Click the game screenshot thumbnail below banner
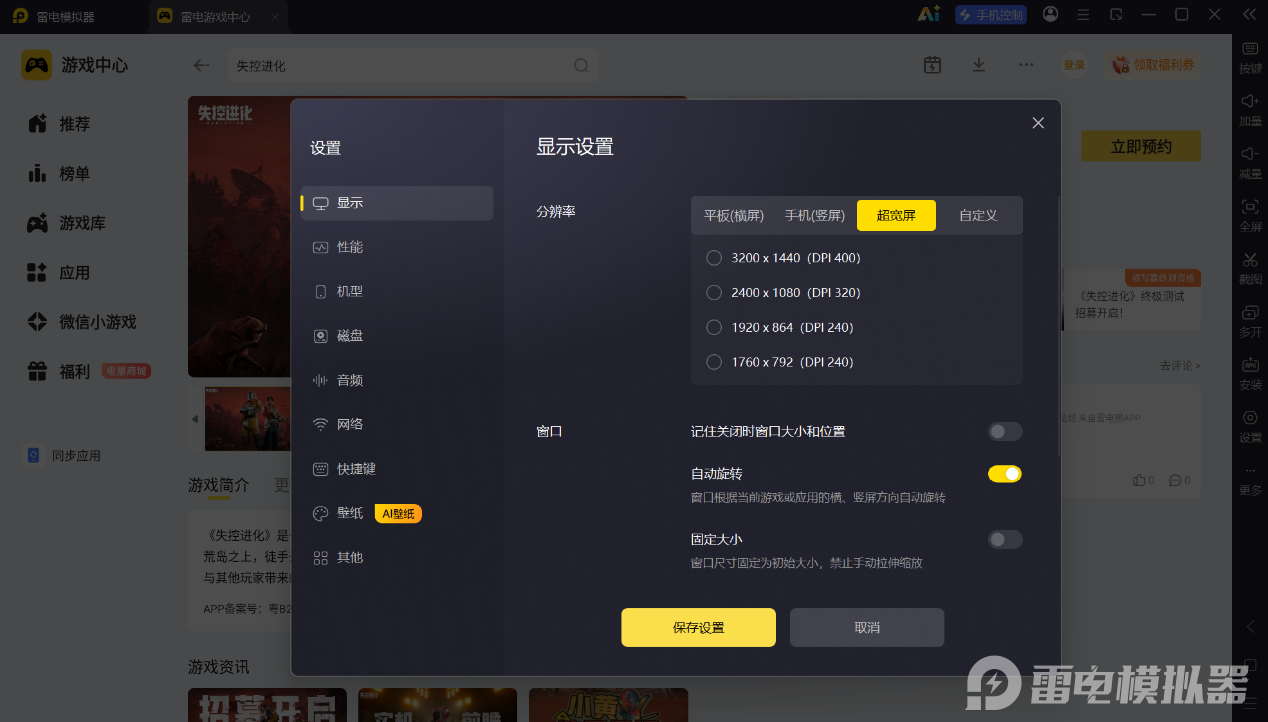1268x722 pixels. (246, 418)
